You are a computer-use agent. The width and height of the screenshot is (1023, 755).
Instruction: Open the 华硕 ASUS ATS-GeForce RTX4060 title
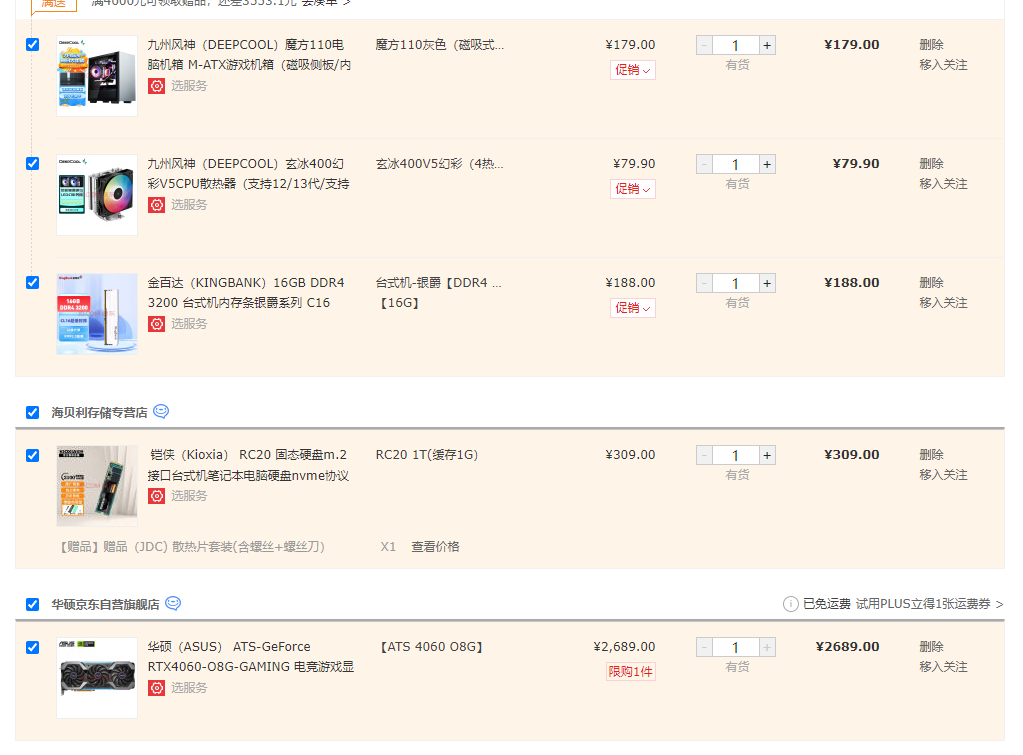pos(251,656)
